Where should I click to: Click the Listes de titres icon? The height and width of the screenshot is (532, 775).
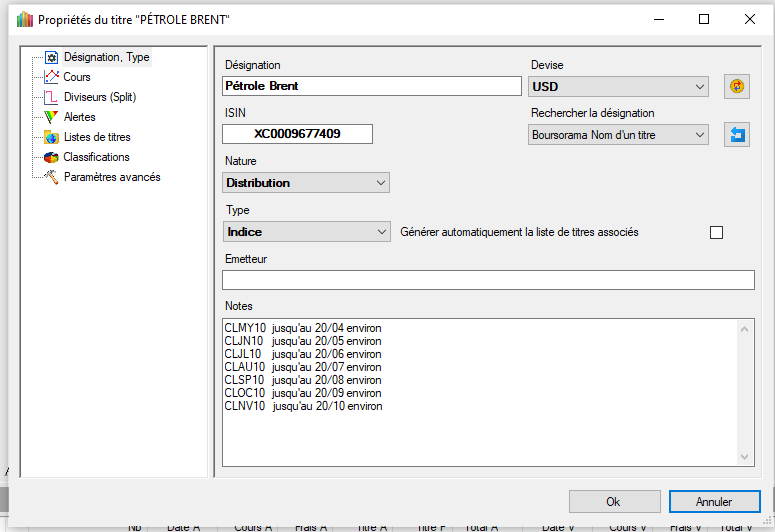point(52,138)
